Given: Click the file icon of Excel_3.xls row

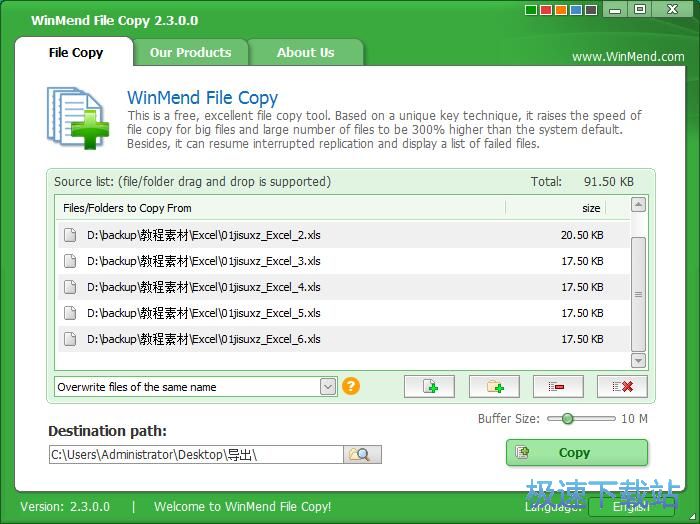Looking at the screenshot, I should 70,261.
